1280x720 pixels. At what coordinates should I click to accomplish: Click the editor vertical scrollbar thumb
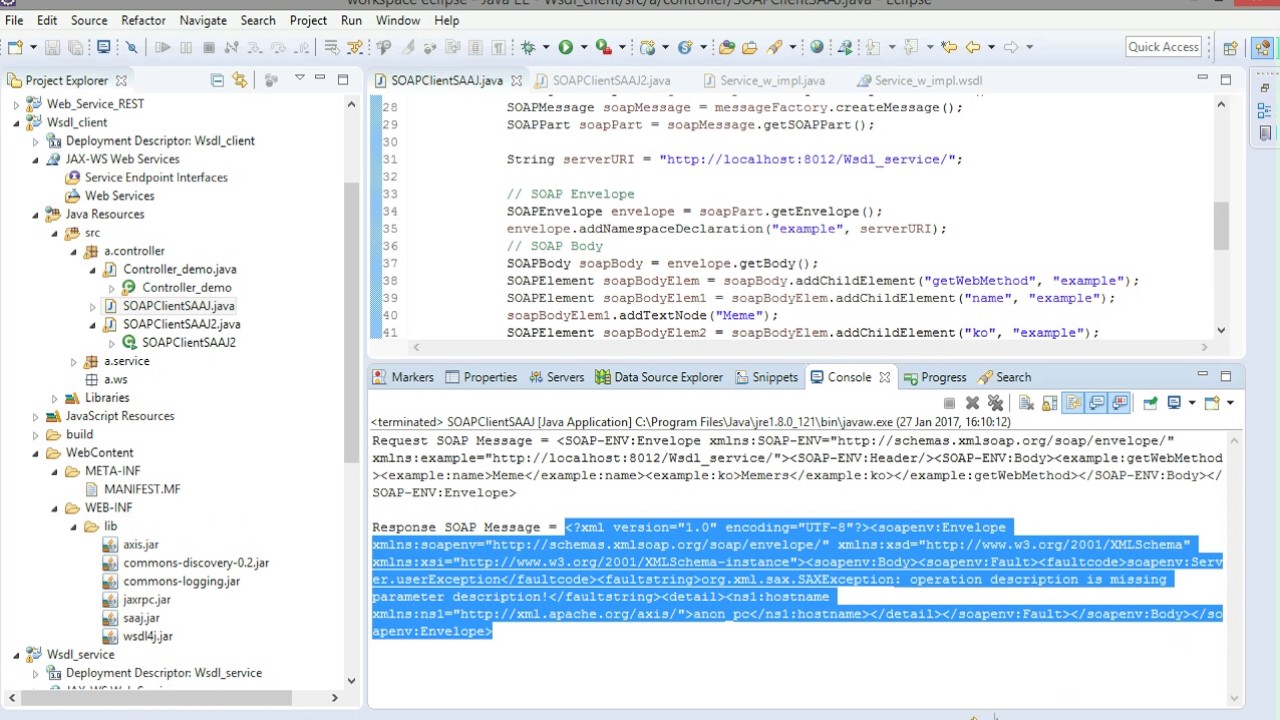1221,226
